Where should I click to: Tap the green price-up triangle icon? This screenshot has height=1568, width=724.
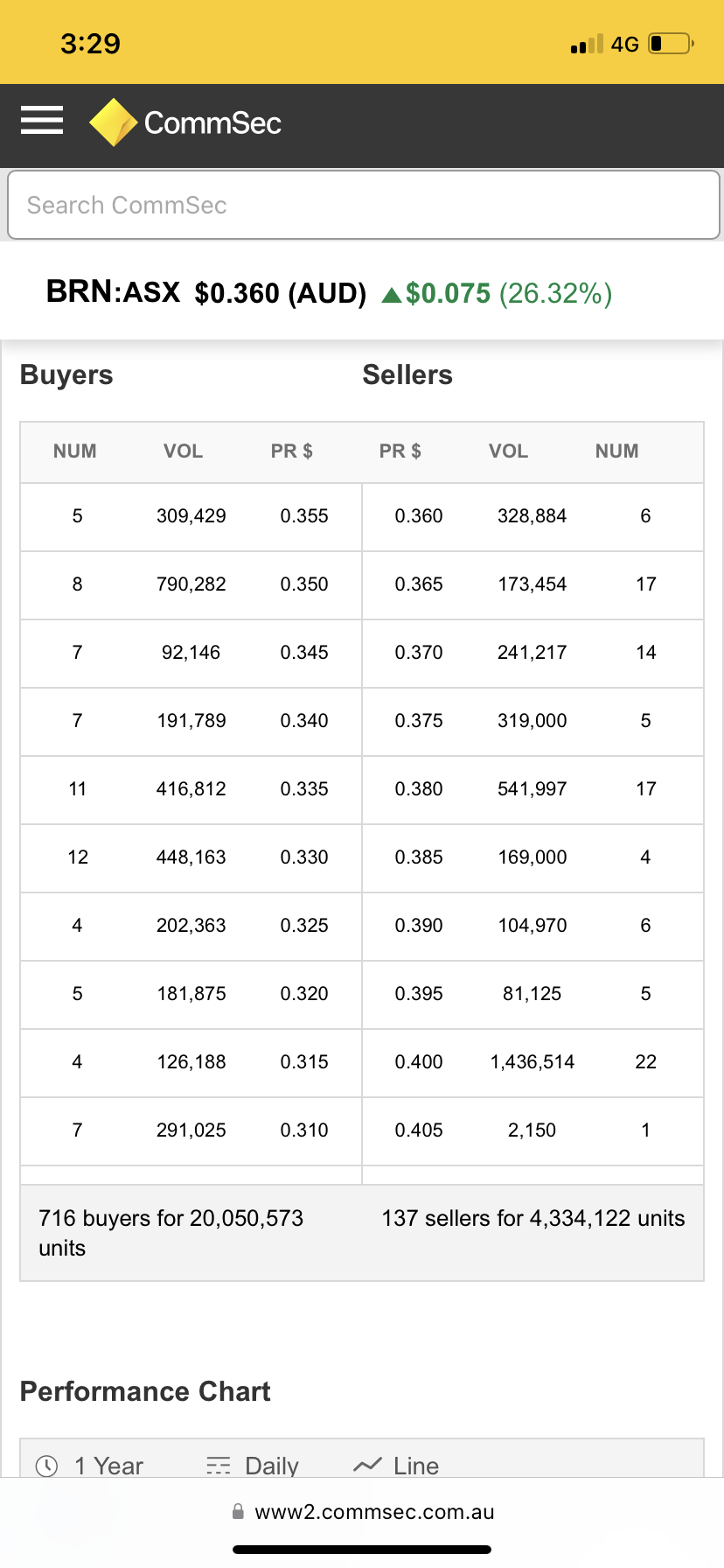[x=392, y=295]
